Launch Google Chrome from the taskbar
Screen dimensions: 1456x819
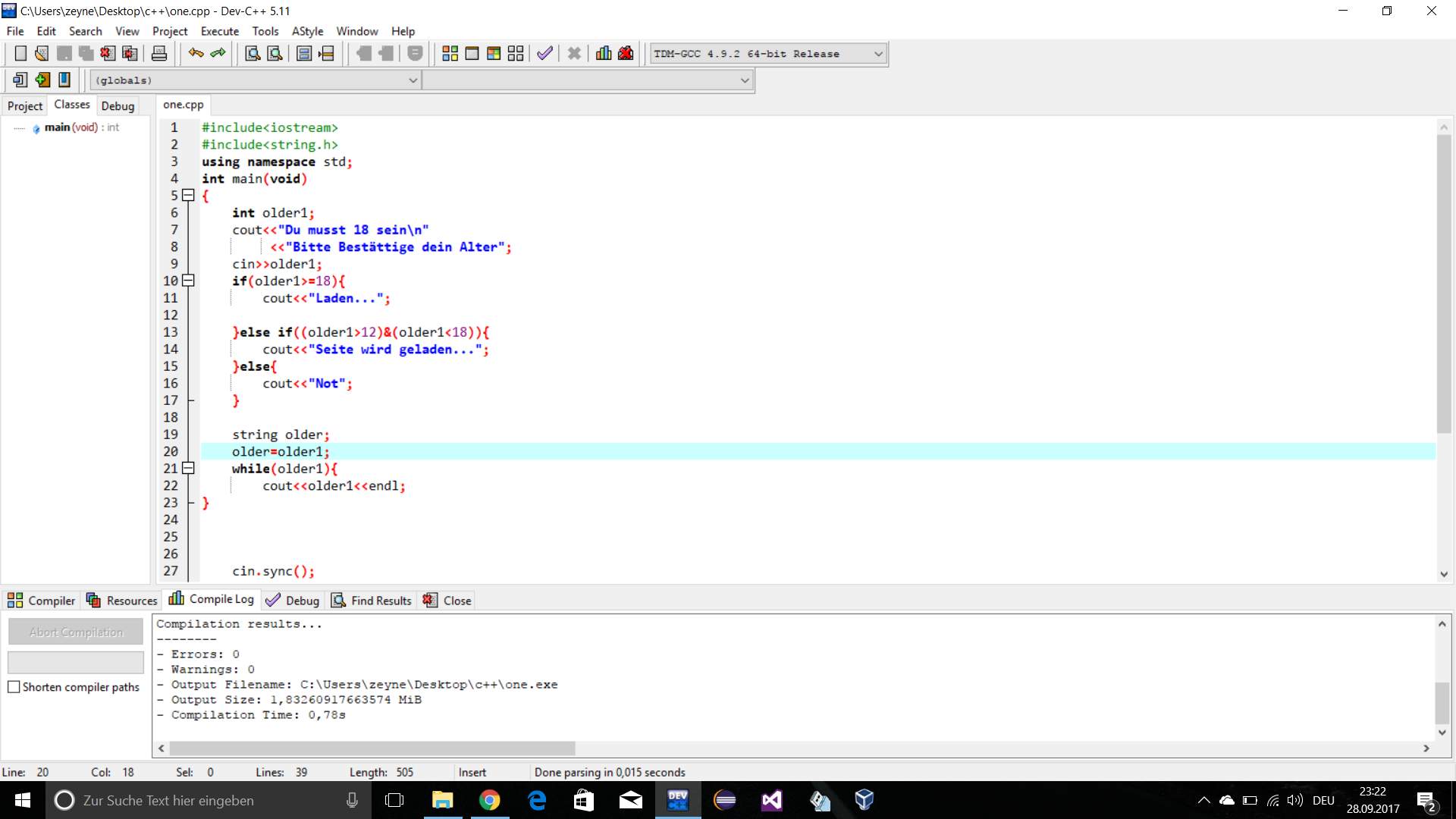click(x=491, y=800)
